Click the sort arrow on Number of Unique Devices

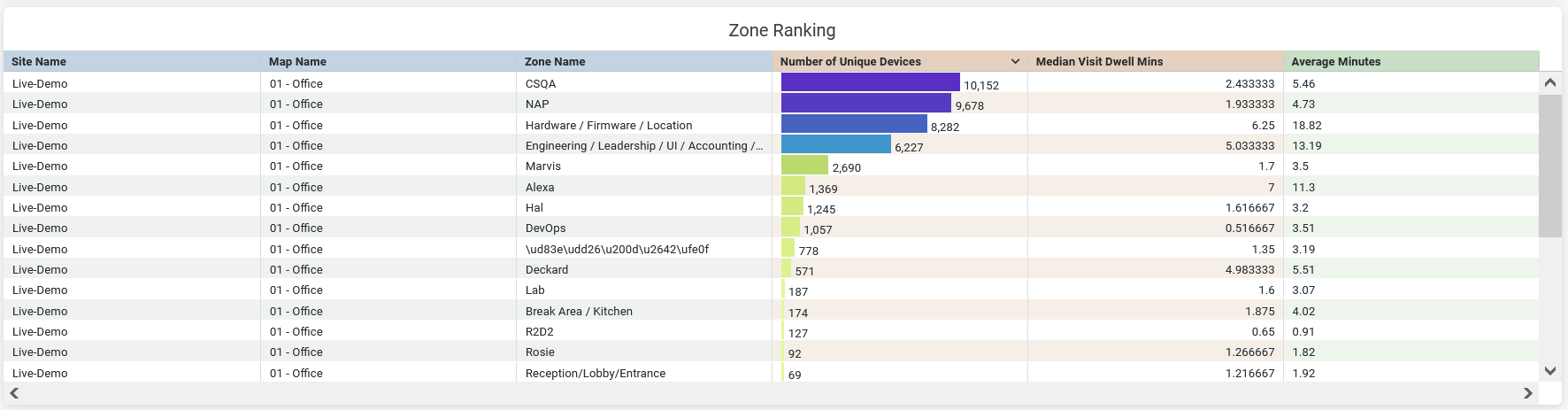point(1015,61)
